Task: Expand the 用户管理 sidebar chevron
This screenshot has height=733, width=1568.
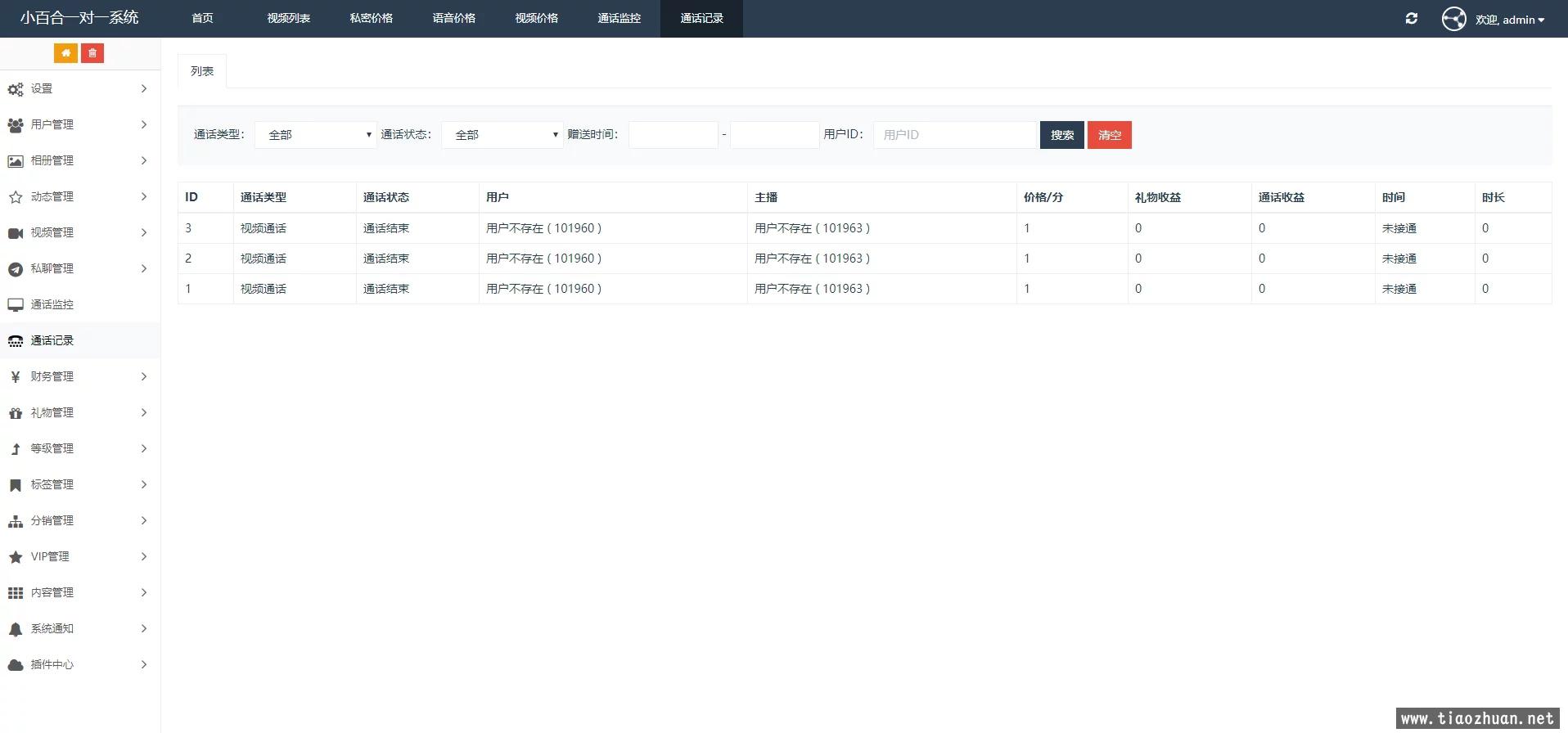Action: click(144, 124)
